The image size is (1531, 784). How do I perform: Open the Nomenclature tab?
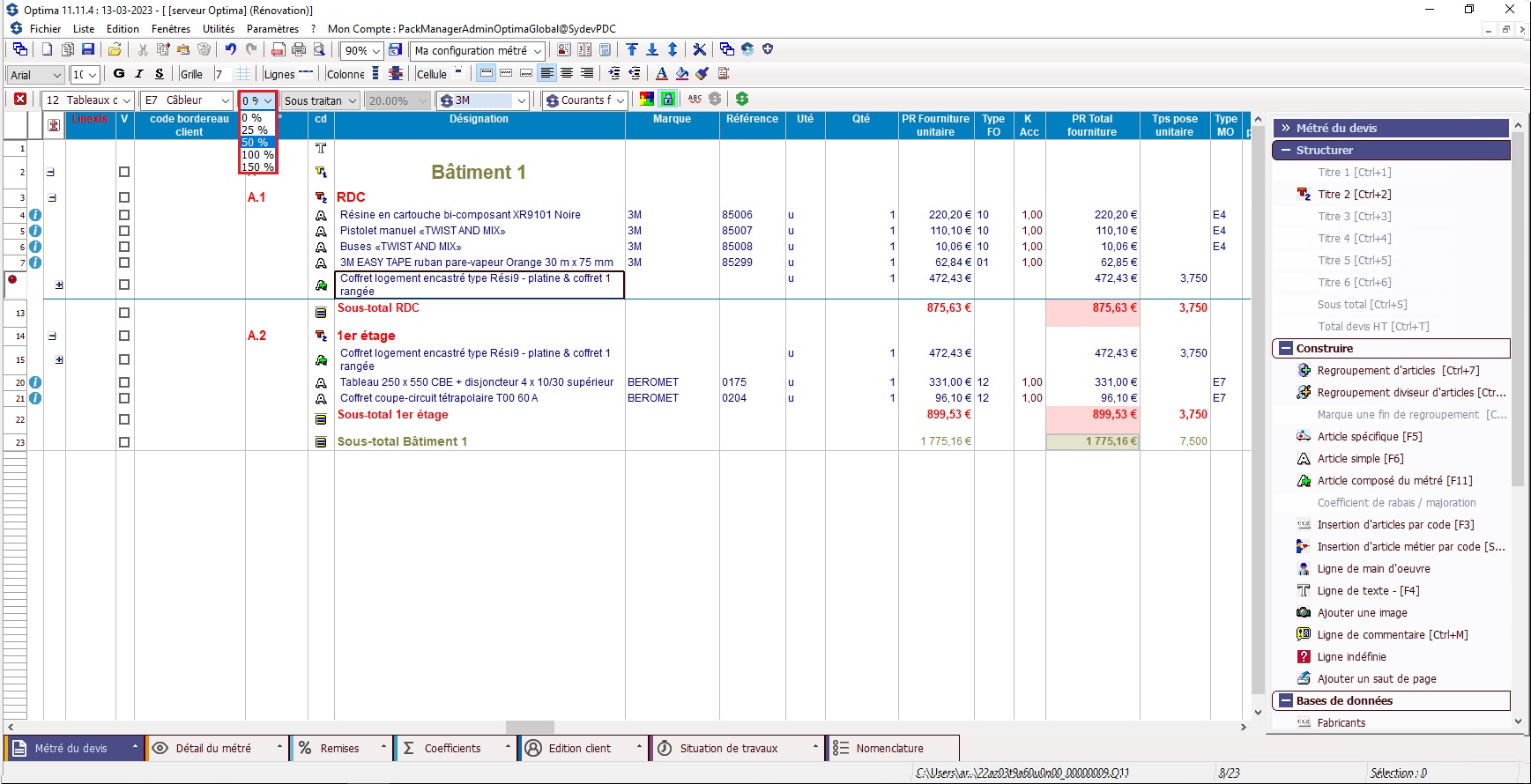890,749
